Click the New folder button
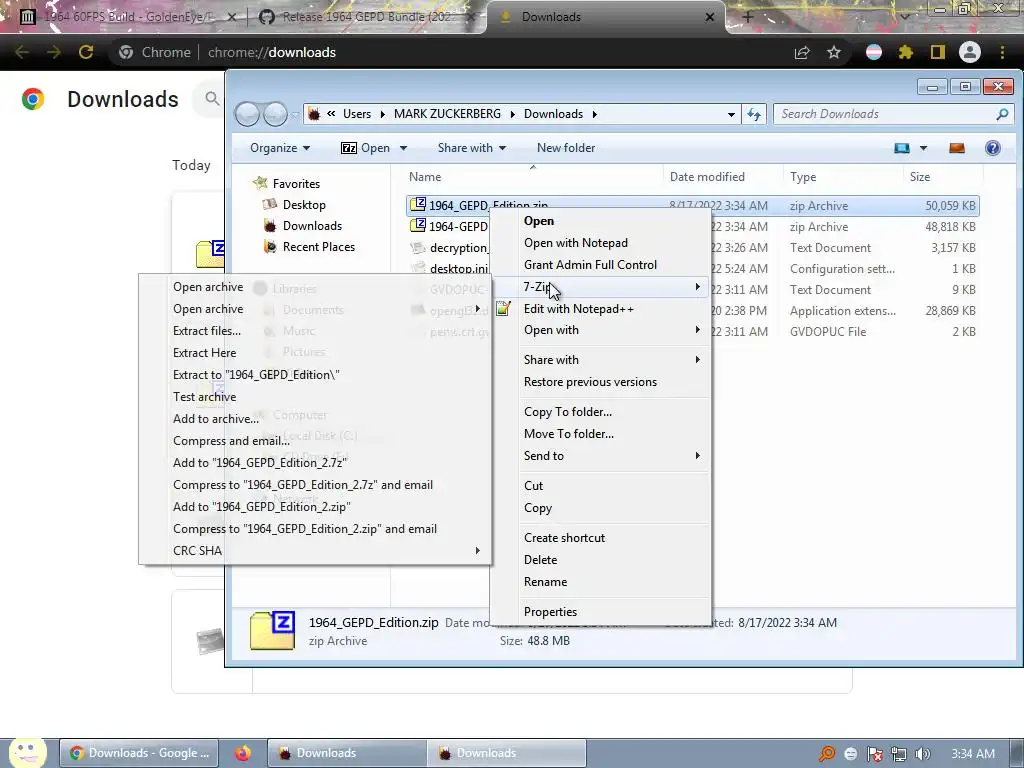 (566, 148)
